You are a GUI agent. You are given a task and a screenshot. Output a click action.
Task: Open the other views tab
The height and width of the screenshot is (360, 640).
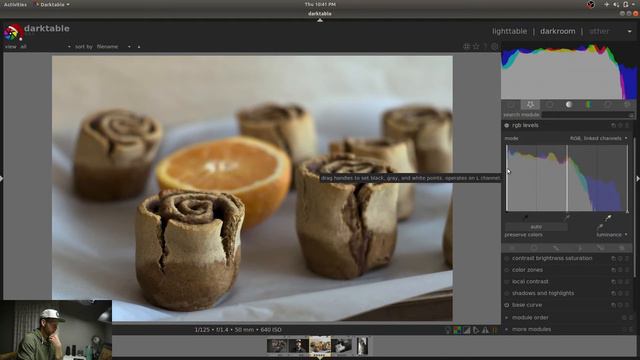pos(599,31)
